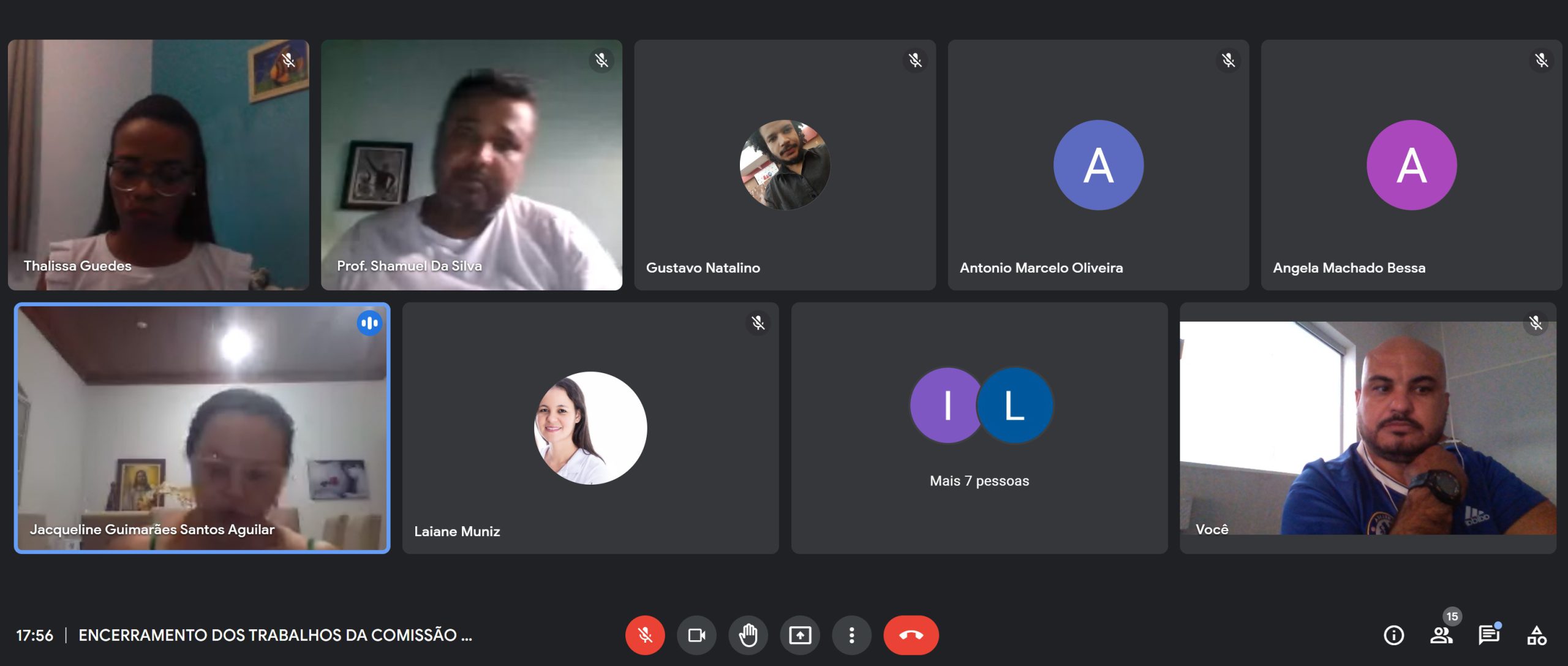Click muted mic icon on Thalissa Guedes tile
This screenshot has width=1568, height=666.
tap(288, 60)
